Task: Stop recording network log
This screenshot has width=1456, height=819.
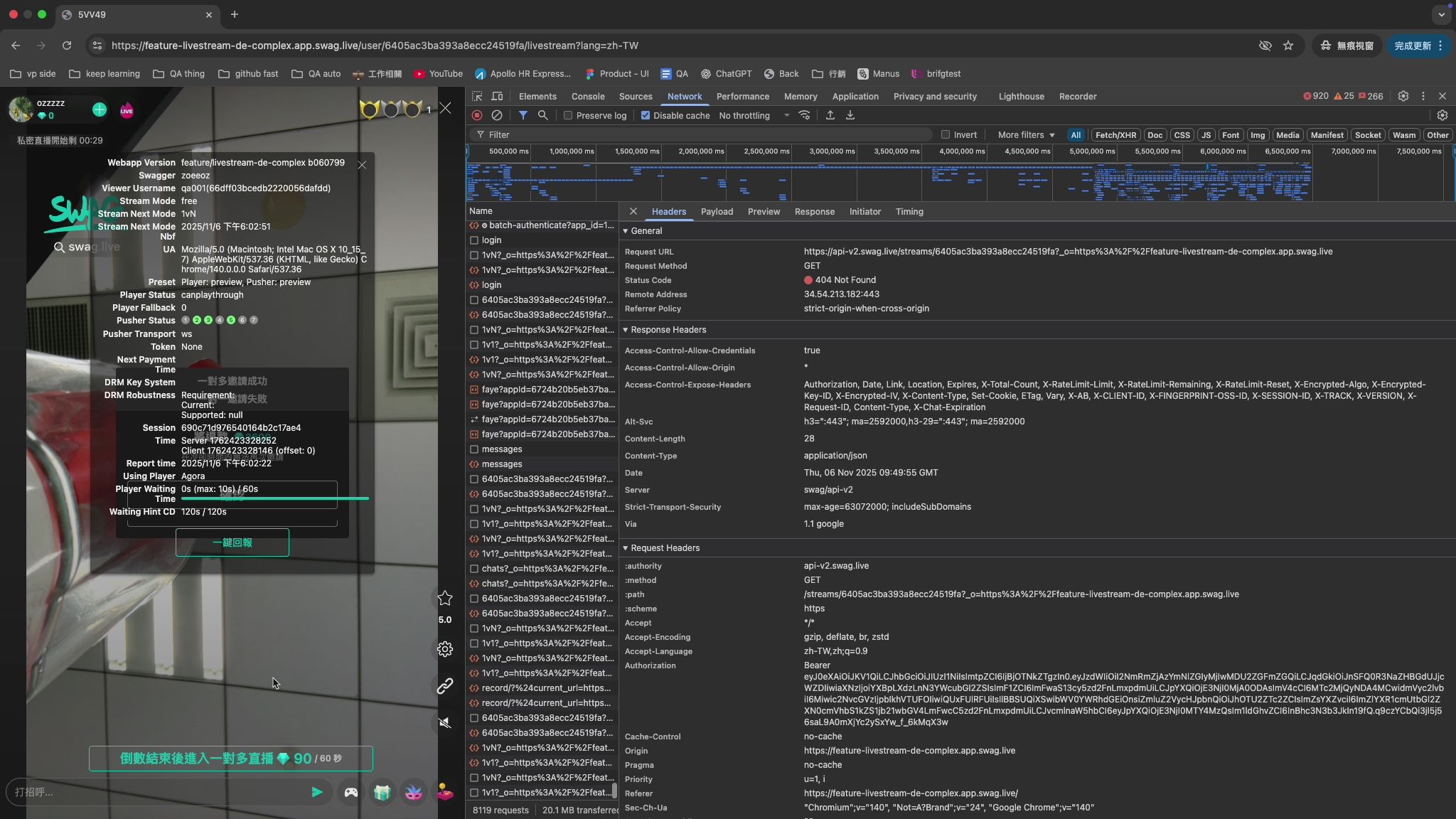Action: [477, 115]
